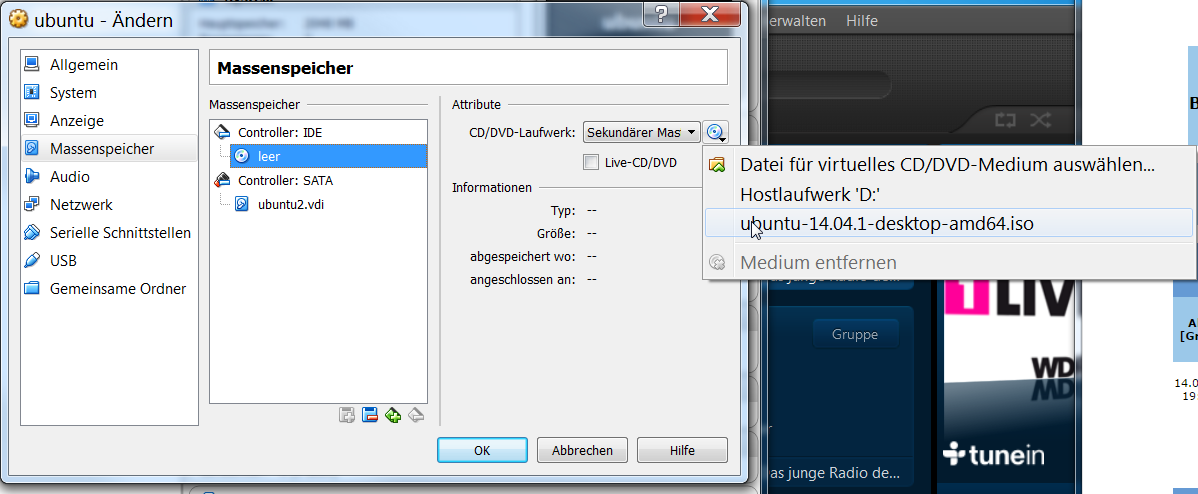Viewport: 1198px width, 494px height.
Task: Open System settings category
Action: [108, 93]
